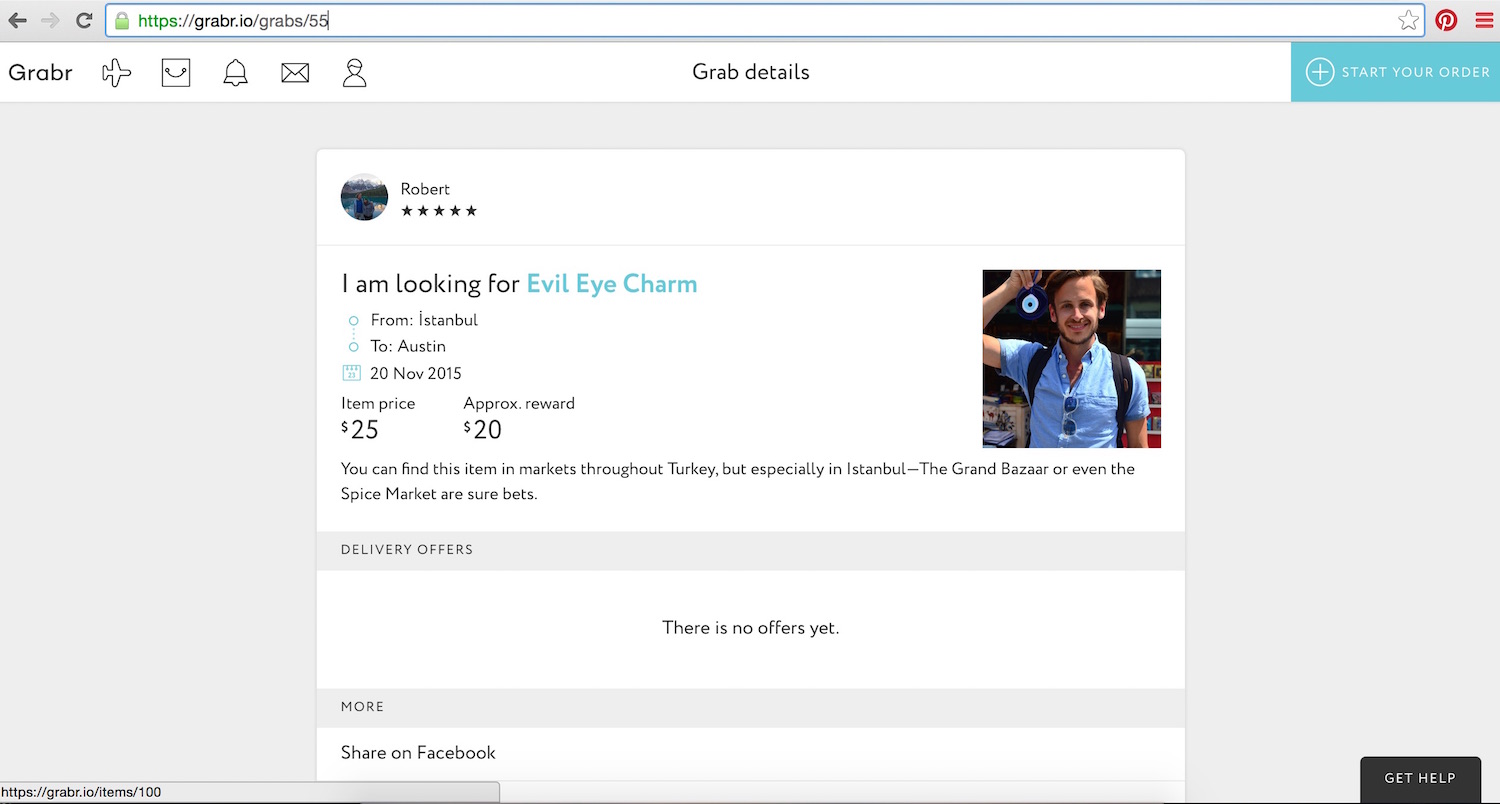Click the GET HELP button
Screen dimensions: 1500x804
1420,778
